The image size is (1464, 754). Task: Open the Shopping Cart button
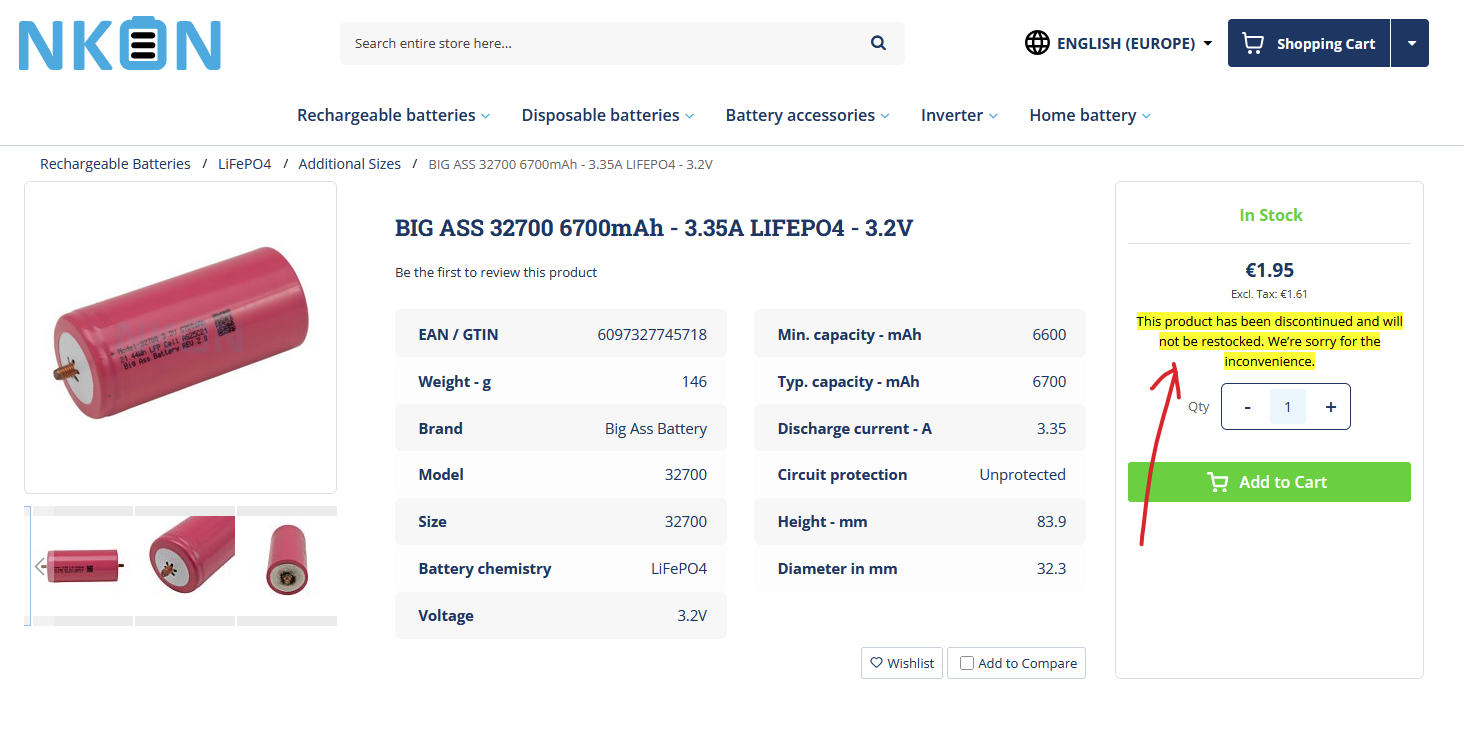1309,43
